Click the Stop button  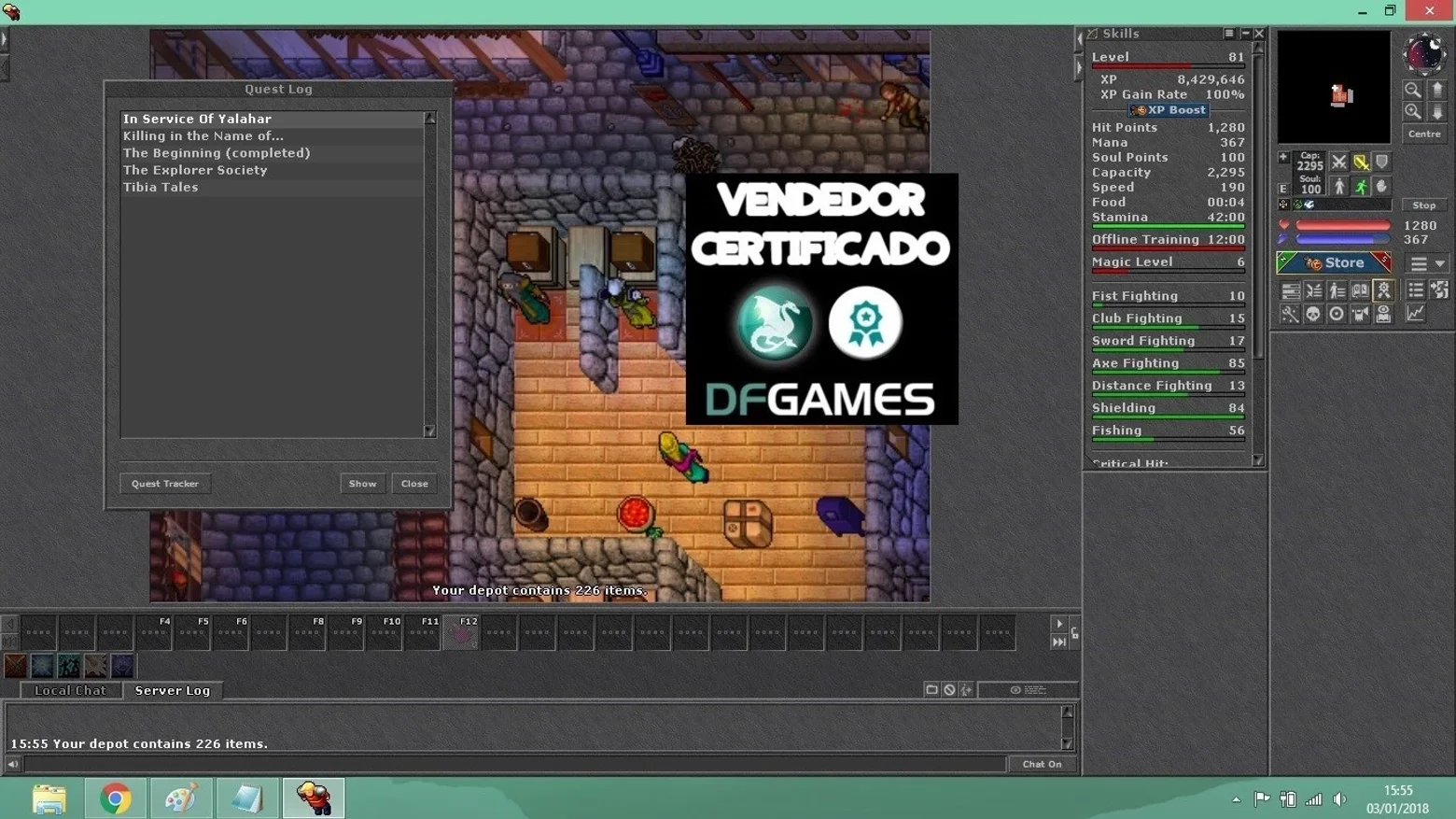[1424, 205]
